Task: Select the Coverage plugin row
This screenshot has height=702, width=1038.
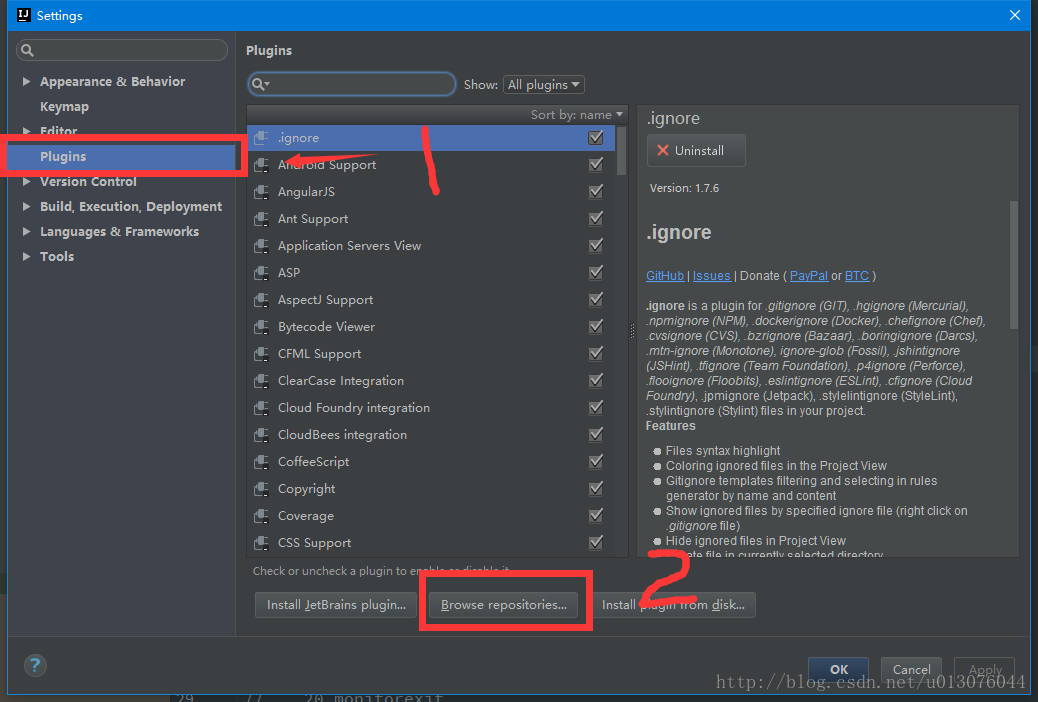Action: pos(431,516)
